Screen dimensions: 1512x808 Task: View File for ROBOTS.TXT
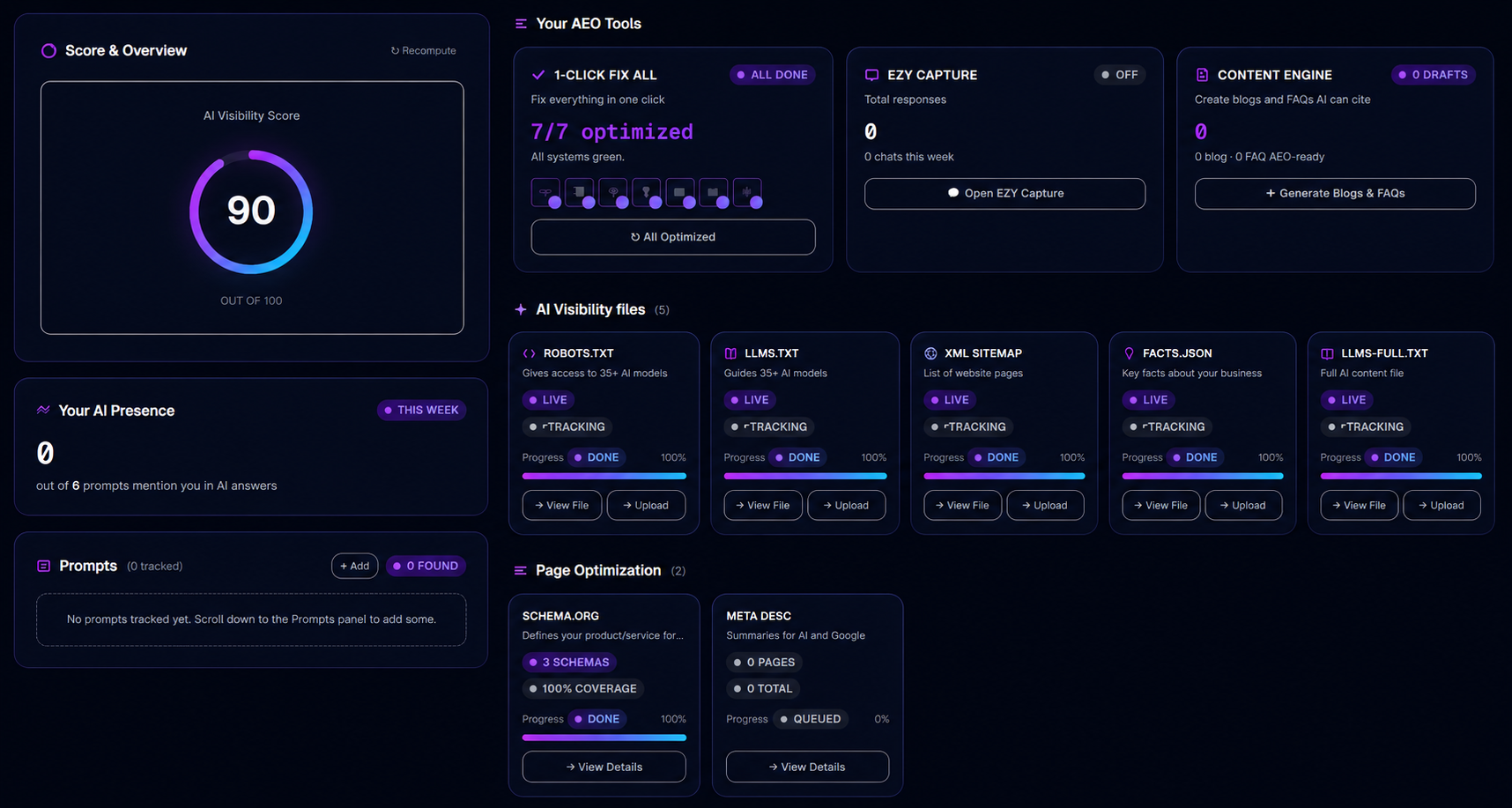[x=562, y=505]
